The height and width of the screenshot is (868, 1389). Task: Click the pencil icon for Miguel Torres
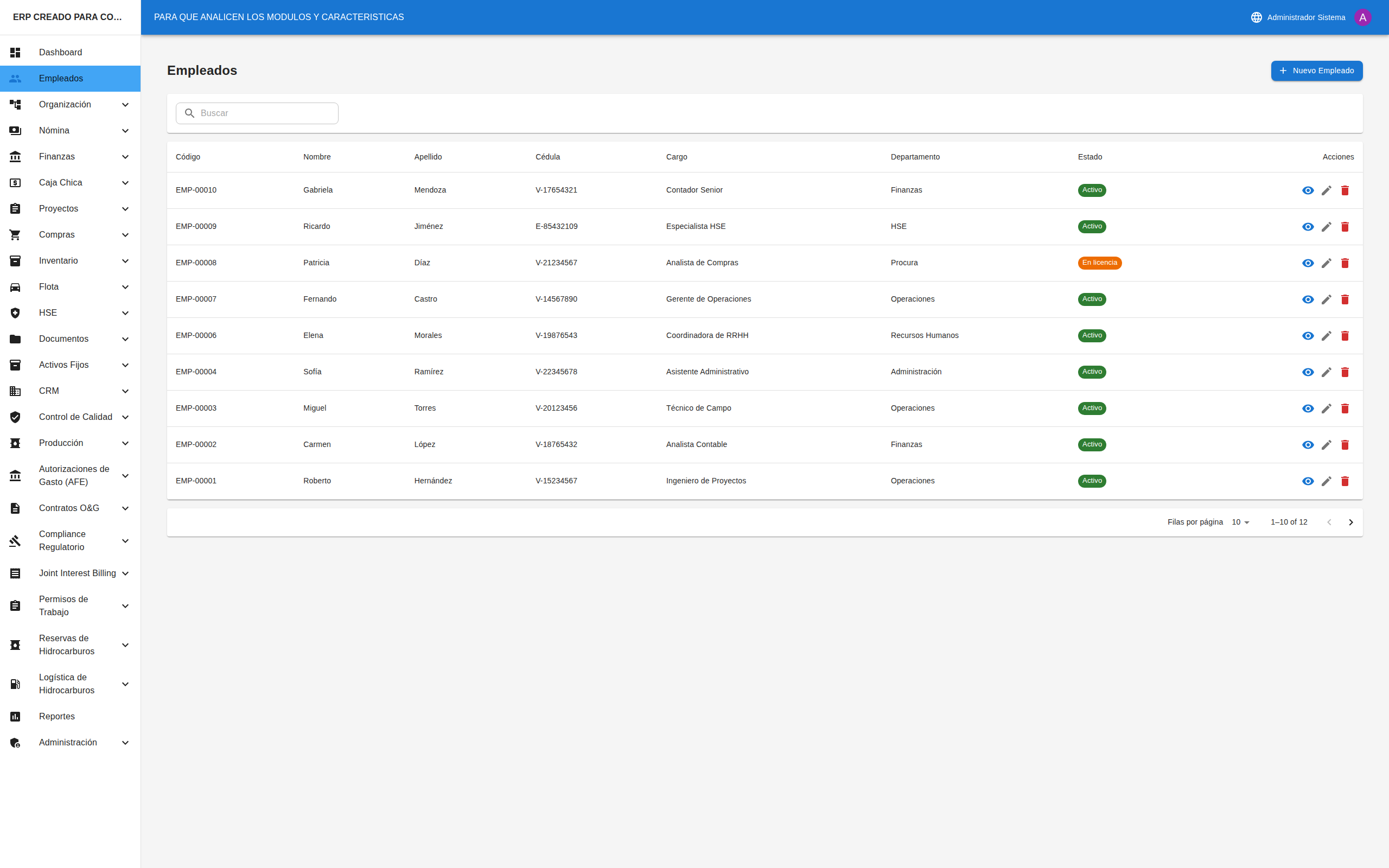(x=1326, y=409)
